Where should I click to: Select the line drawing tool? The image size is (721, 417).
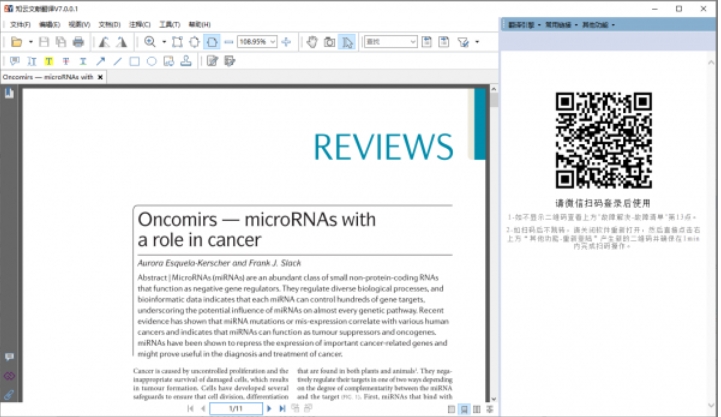pos(117,61)
